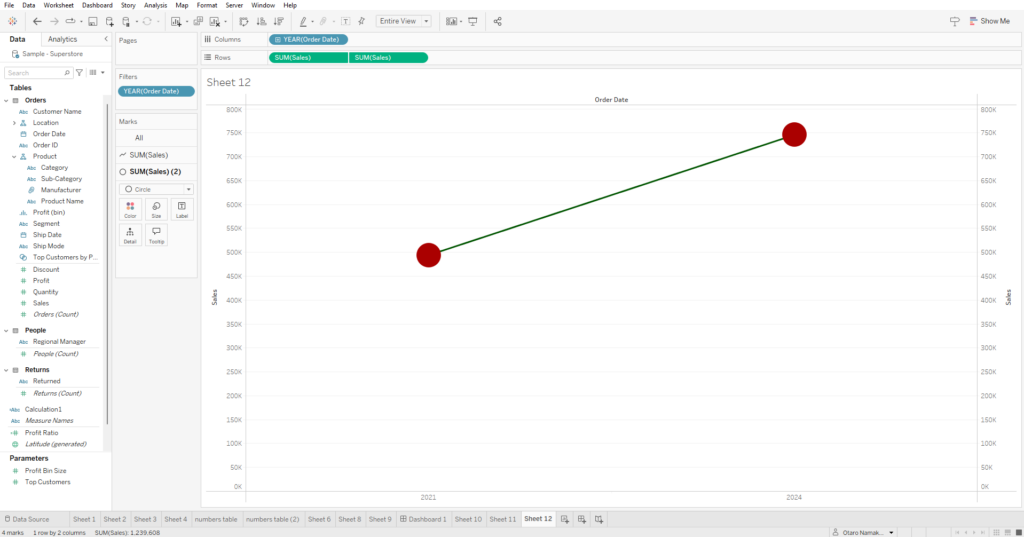Click the red circle mark for 2024

point(794,135)
